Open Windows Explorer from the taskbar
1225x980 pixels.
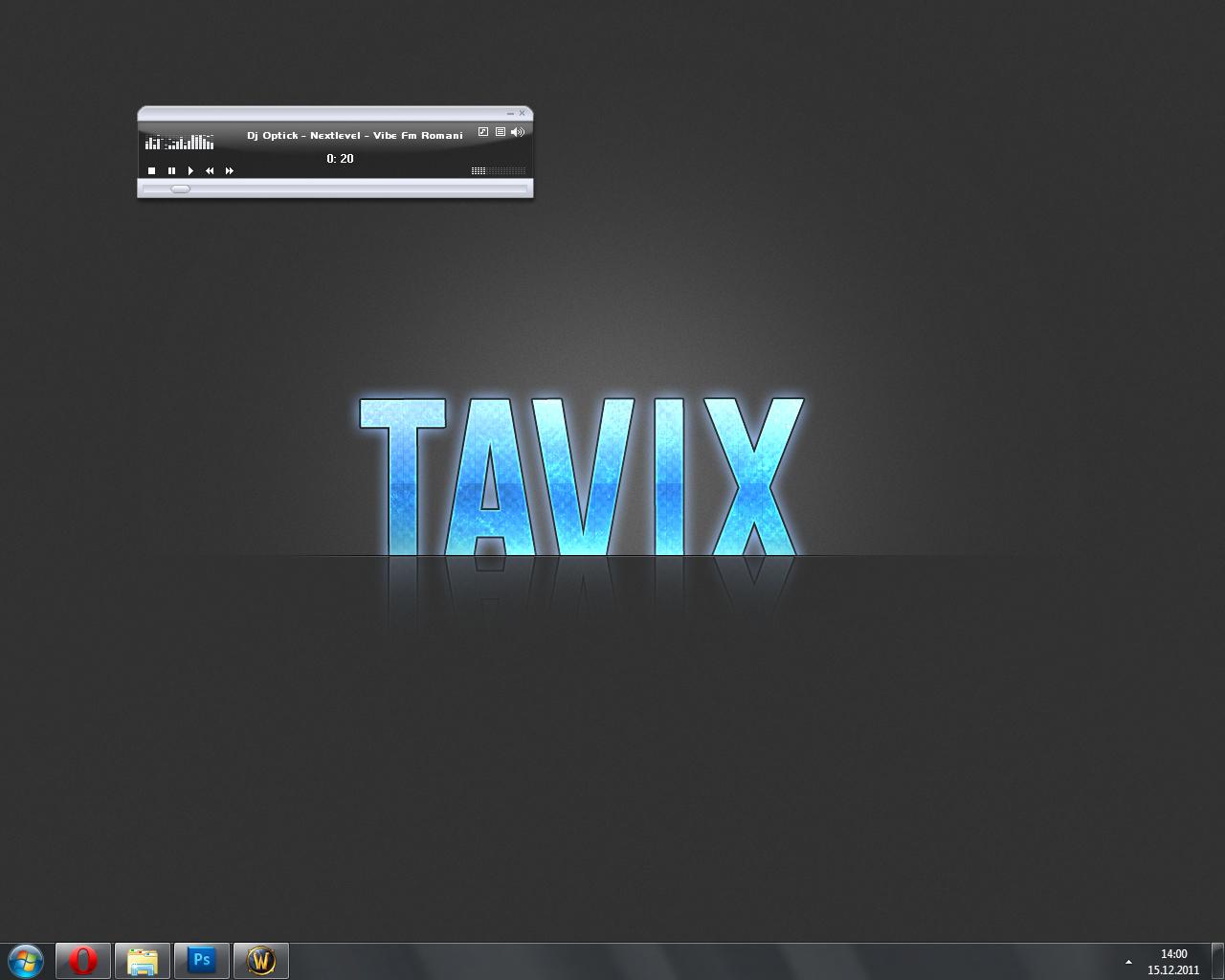click(x=143, y=960)
